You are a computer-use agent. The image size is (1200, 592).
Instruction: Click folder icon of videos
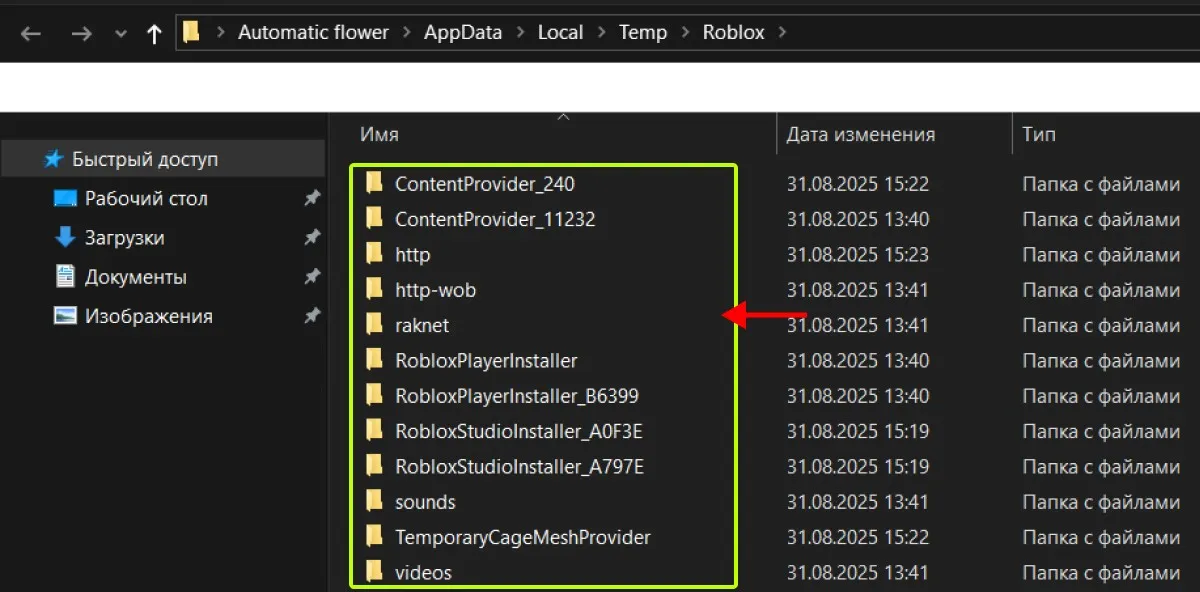coord(374,572)
